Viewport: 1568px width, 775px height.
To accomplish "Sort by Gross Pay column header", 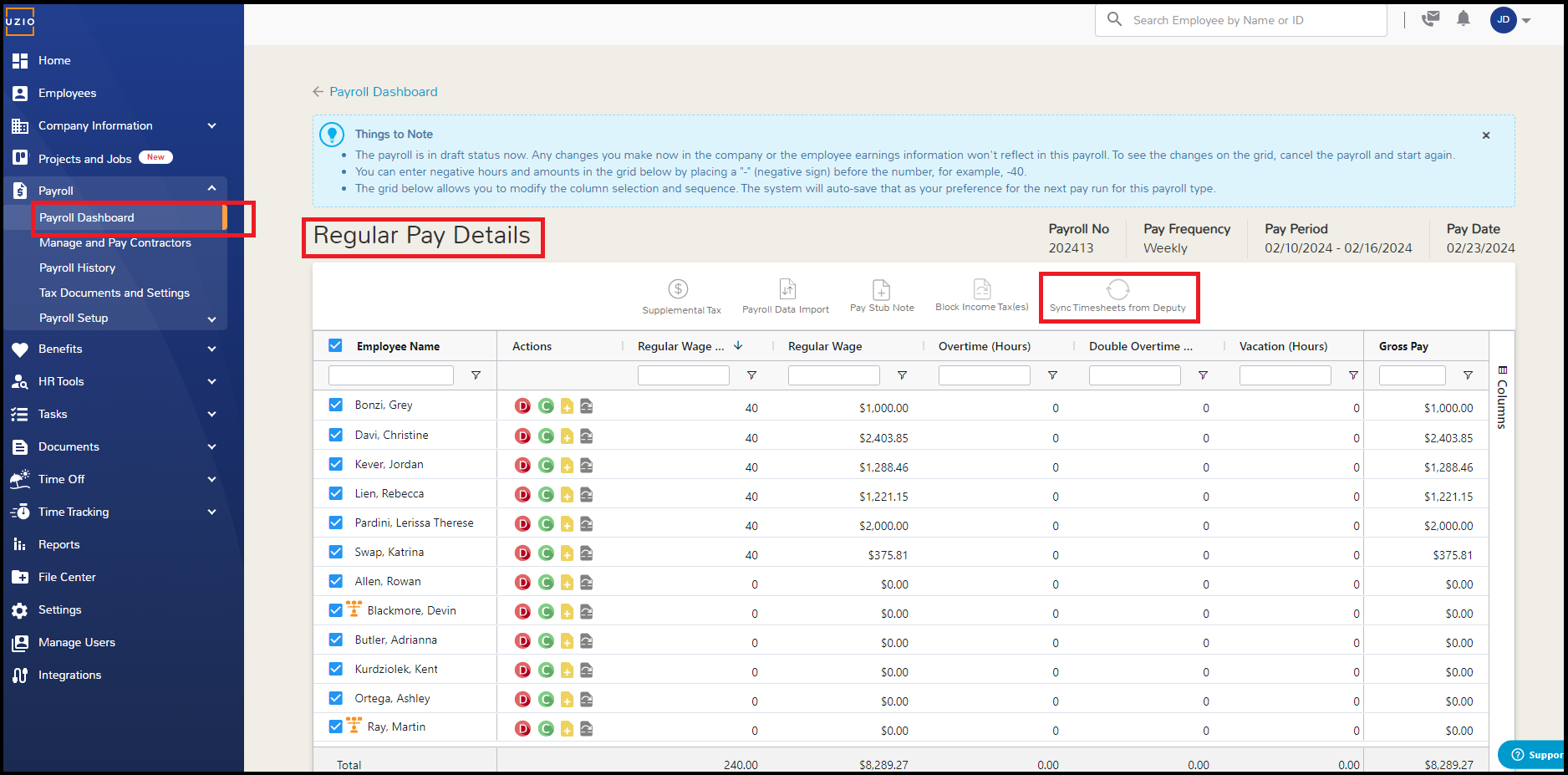I will pyautogui.click(x=1403, y=346).
